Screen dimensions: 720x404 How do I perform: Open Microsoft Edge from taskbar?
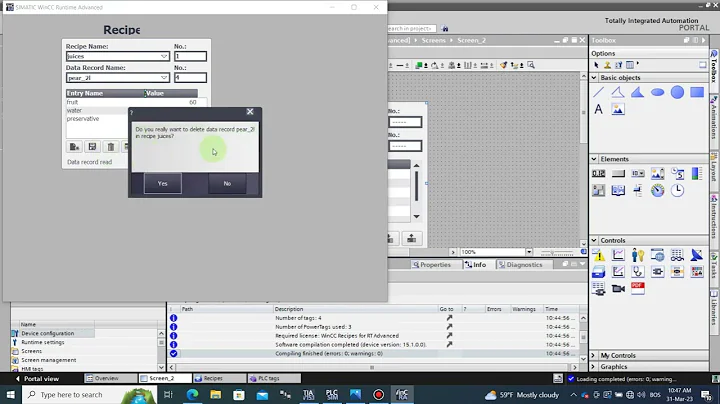pyautogui.click(x=192, y=395)
